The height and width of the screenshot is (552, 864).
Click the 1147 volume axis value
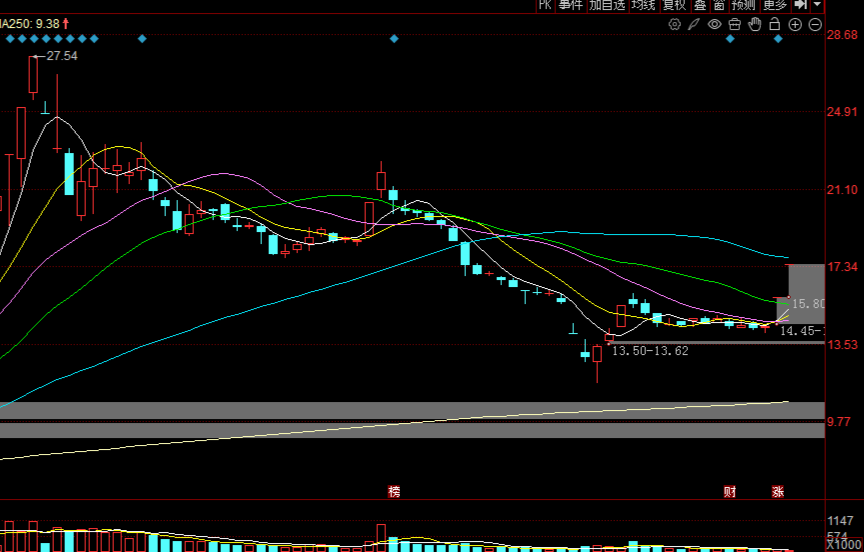coord(840,521)
